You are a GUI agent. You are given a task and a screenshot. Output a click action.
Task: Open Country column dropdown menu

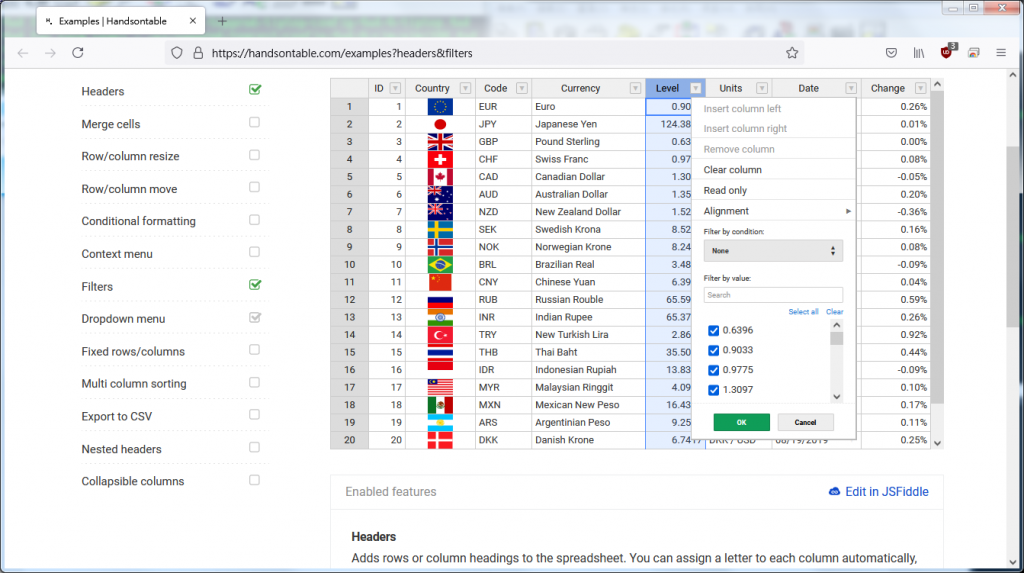(465, 88)
